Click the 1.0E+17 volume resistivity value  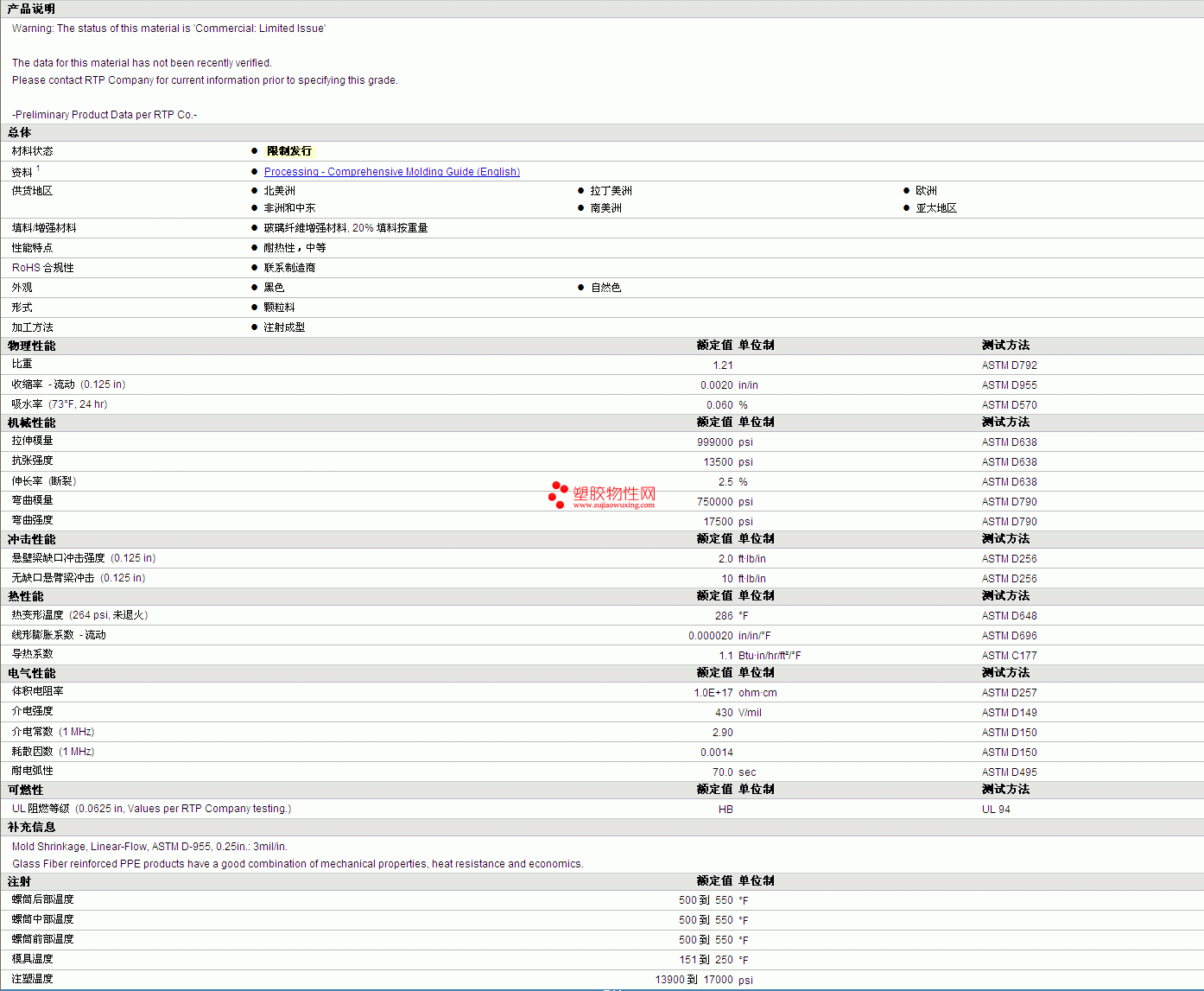pos(713,693)
